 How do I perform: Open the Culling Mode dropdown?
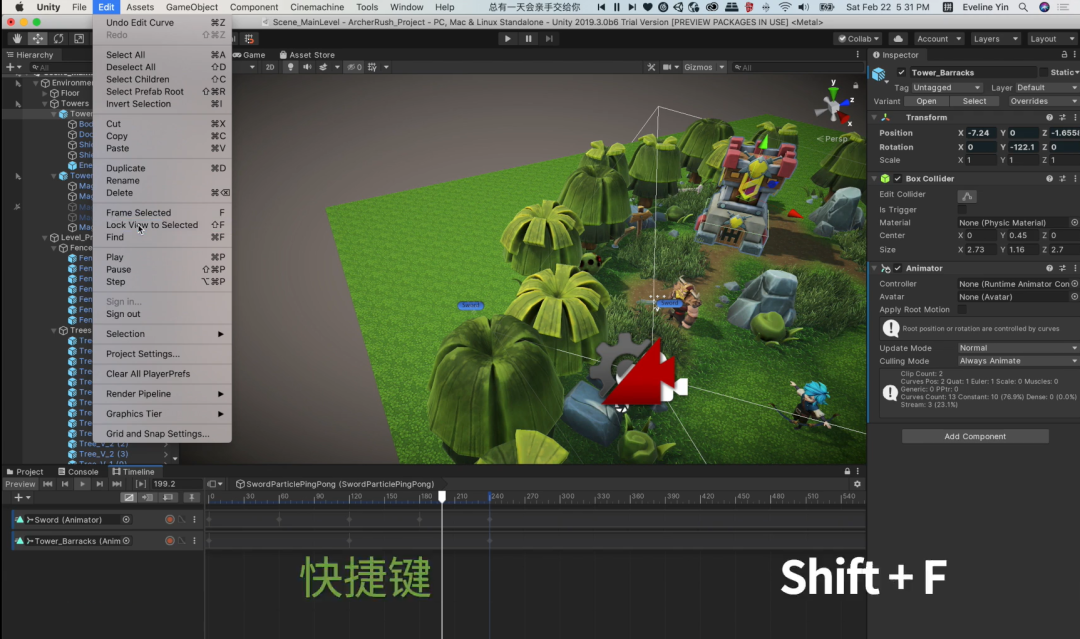[x=1017, y=361]
